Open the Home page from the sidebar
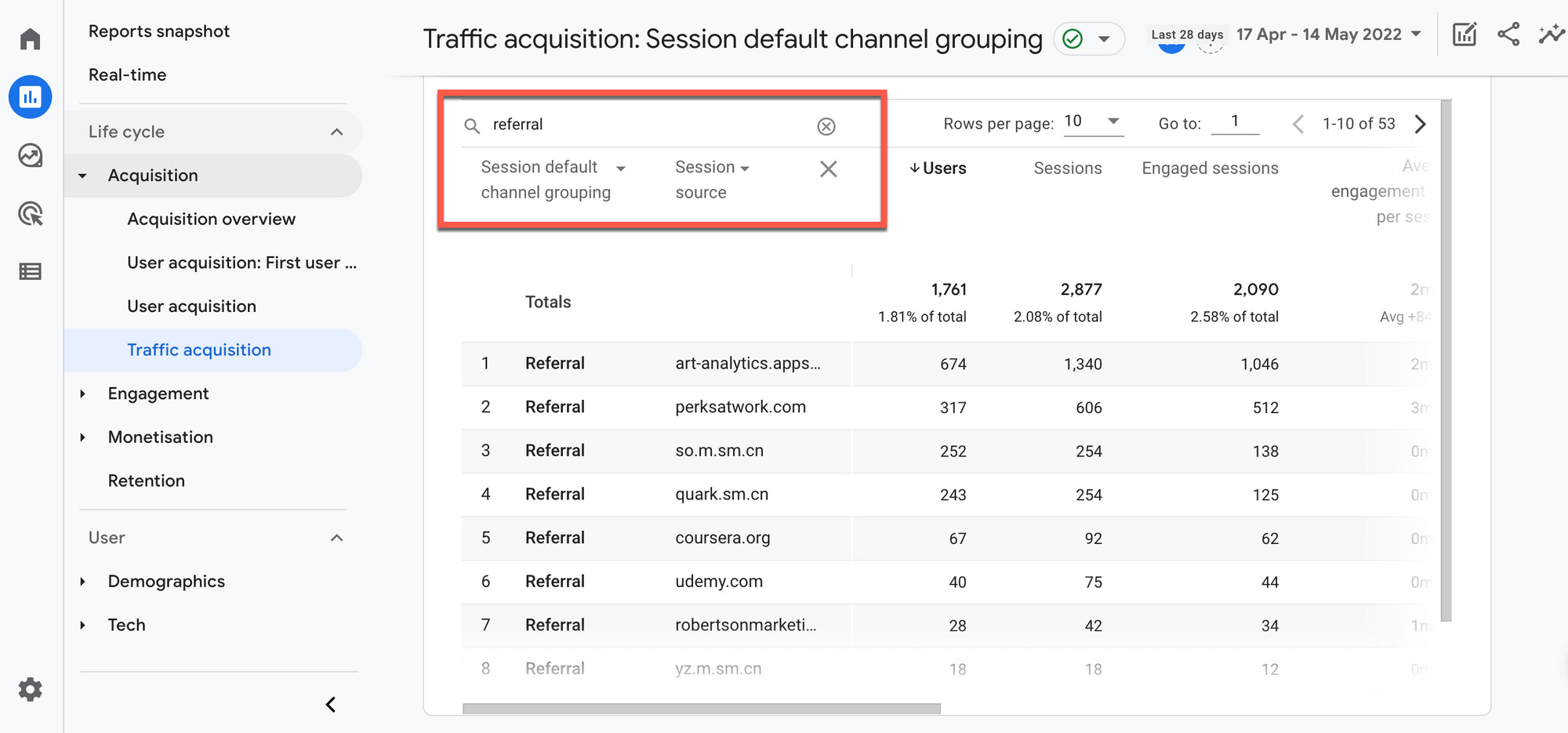 30,38
